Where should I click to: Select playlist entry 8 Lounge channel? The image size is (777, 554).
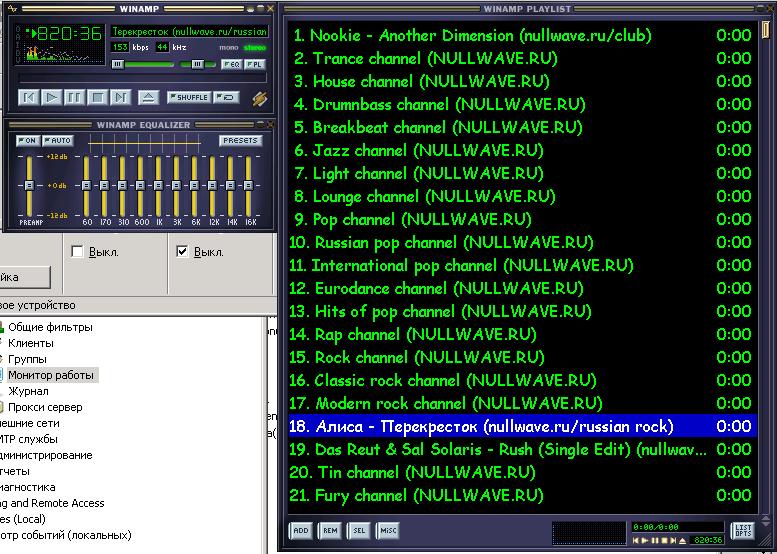523,196
